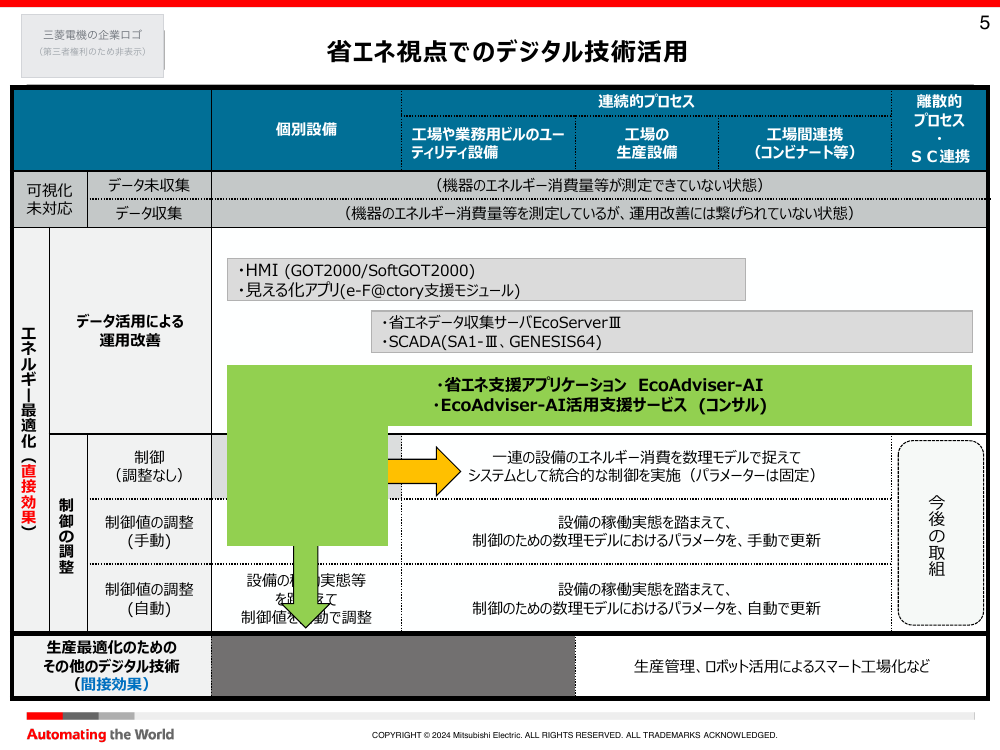Select the text ending パラメータを、自動で更新

[x=646, y=608]
